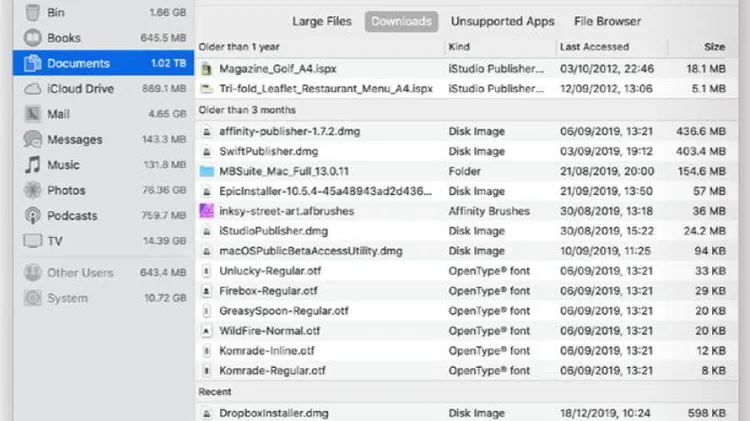Click the SwiftPublisher.dmg disk icon
The image size is (750, 421).
pyautogui.click(x=206, y=152)
